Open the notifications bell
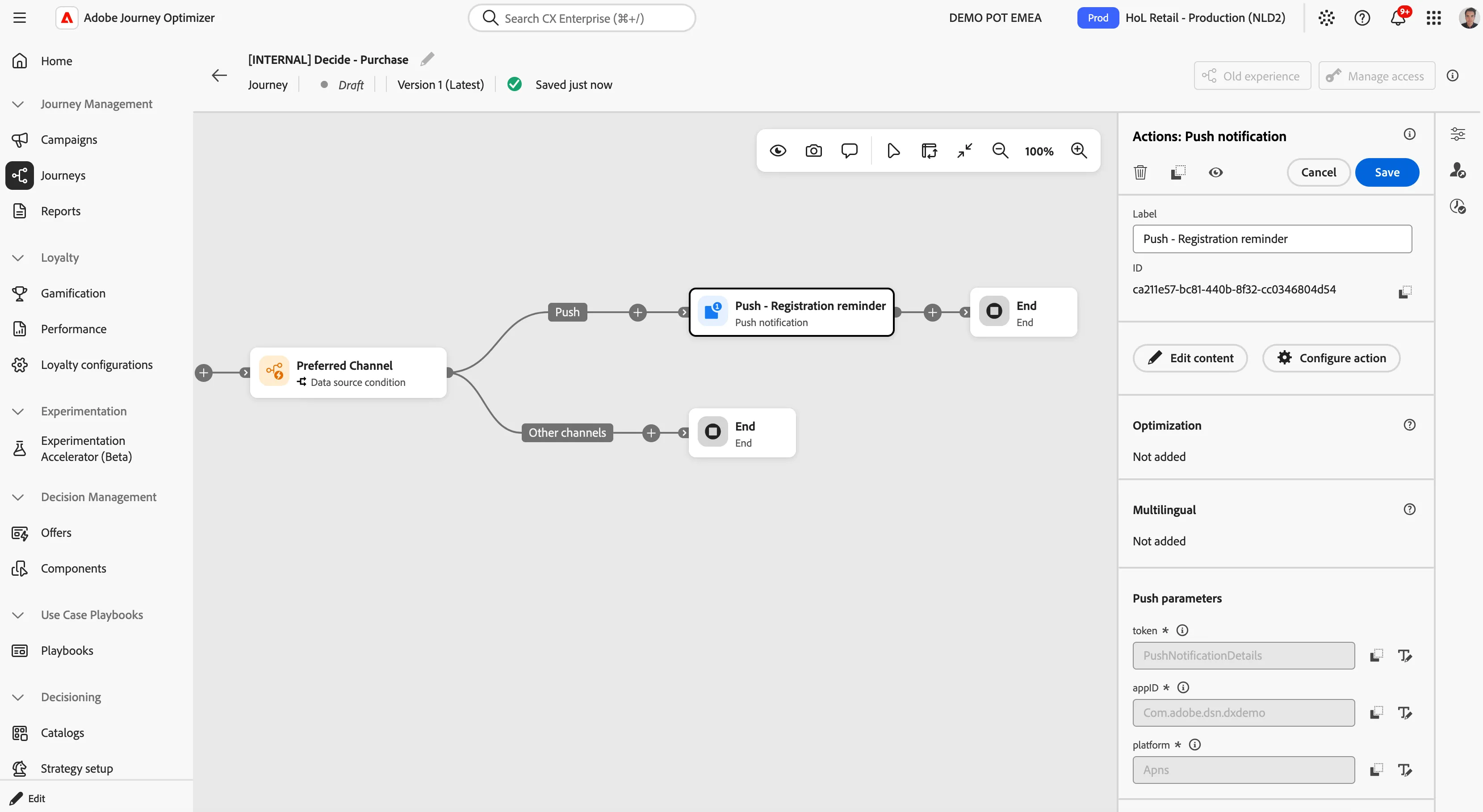 click(x=1398, y=18)
